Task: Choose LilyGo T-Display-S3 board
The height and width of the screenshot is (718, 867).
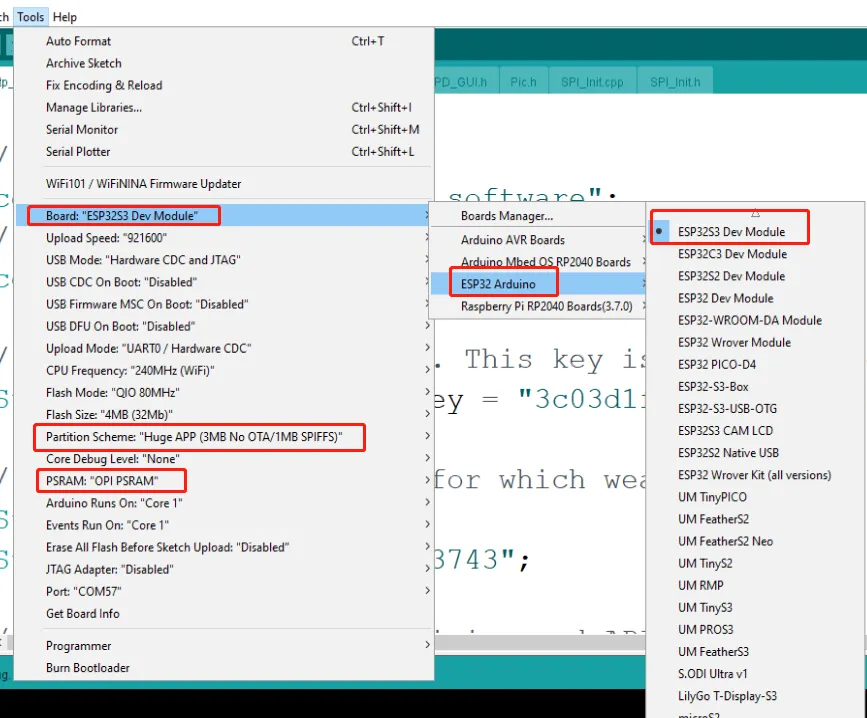Action: (x=727, y=696)
